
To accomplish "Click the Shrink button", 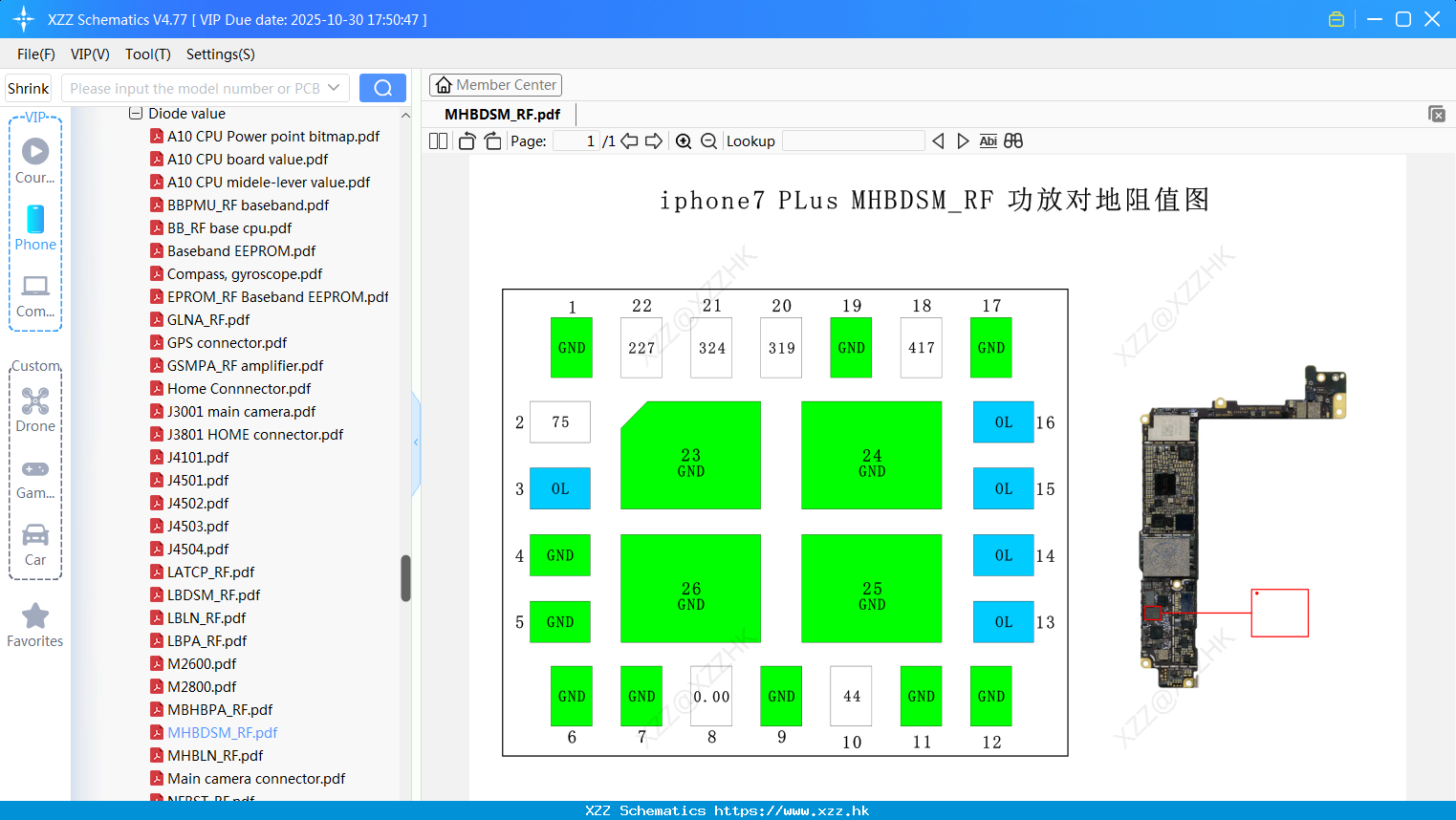I will click(x=28, y=88).
